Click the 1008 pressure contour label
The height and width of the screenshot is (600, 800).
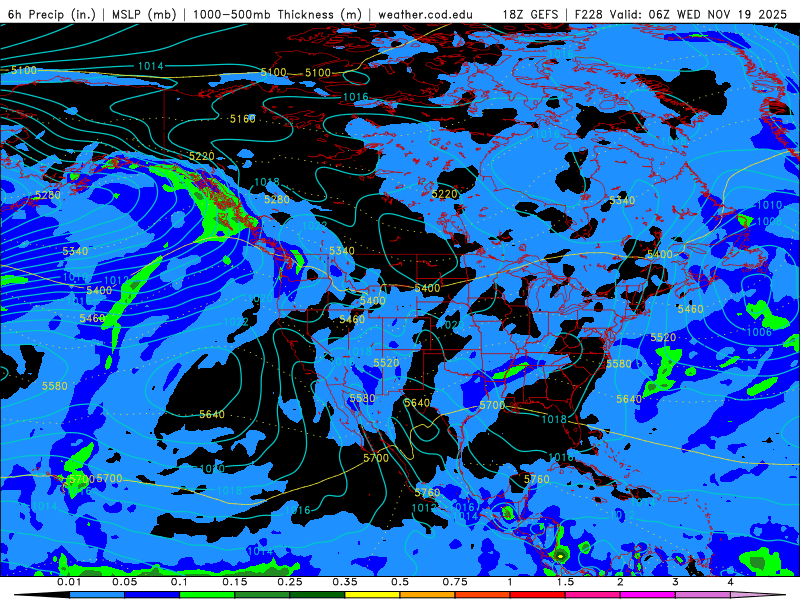pyautogui.click(x=769, y=221)
